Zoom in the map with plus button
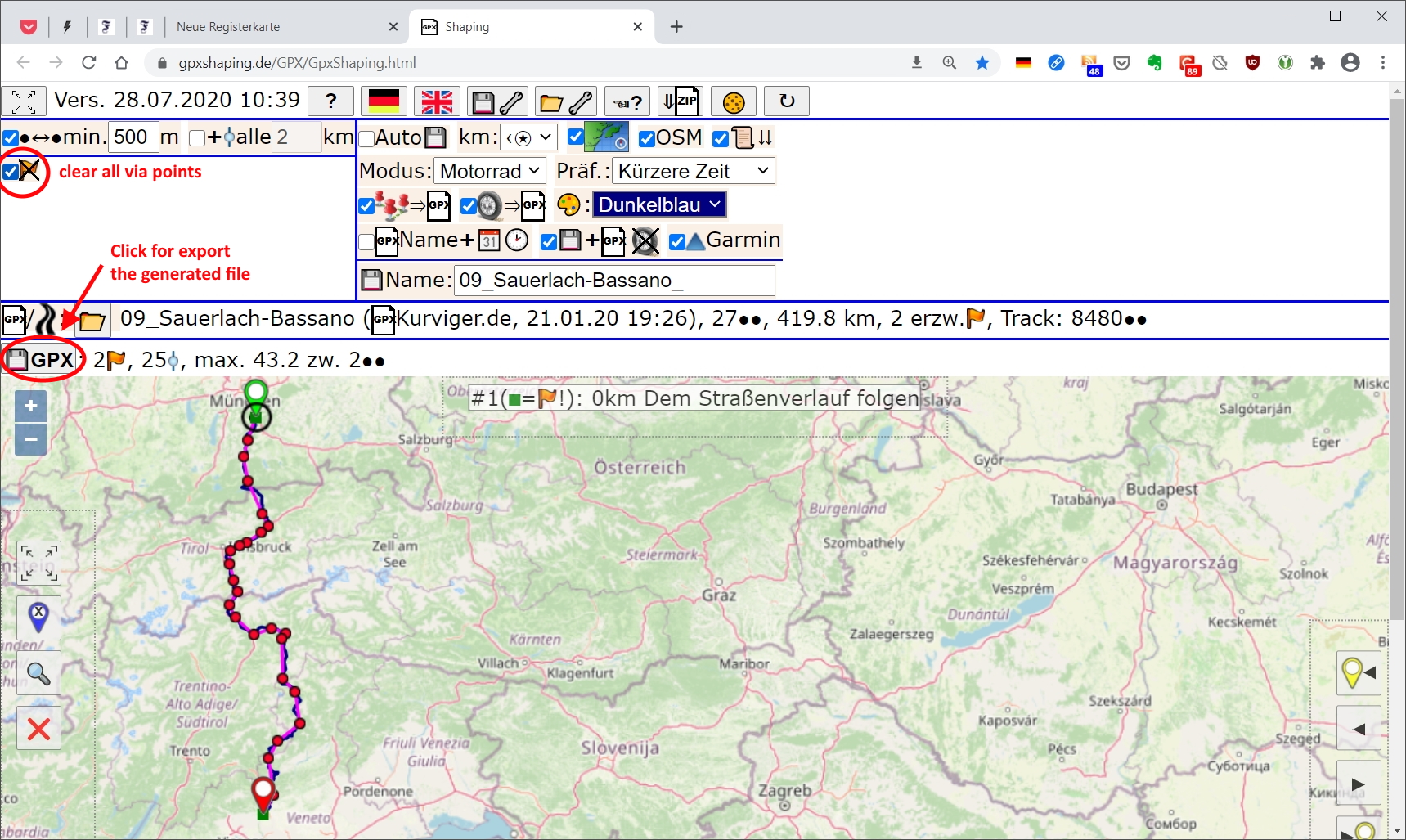The width and height of the screenshot is (1406, 840). 31,407
